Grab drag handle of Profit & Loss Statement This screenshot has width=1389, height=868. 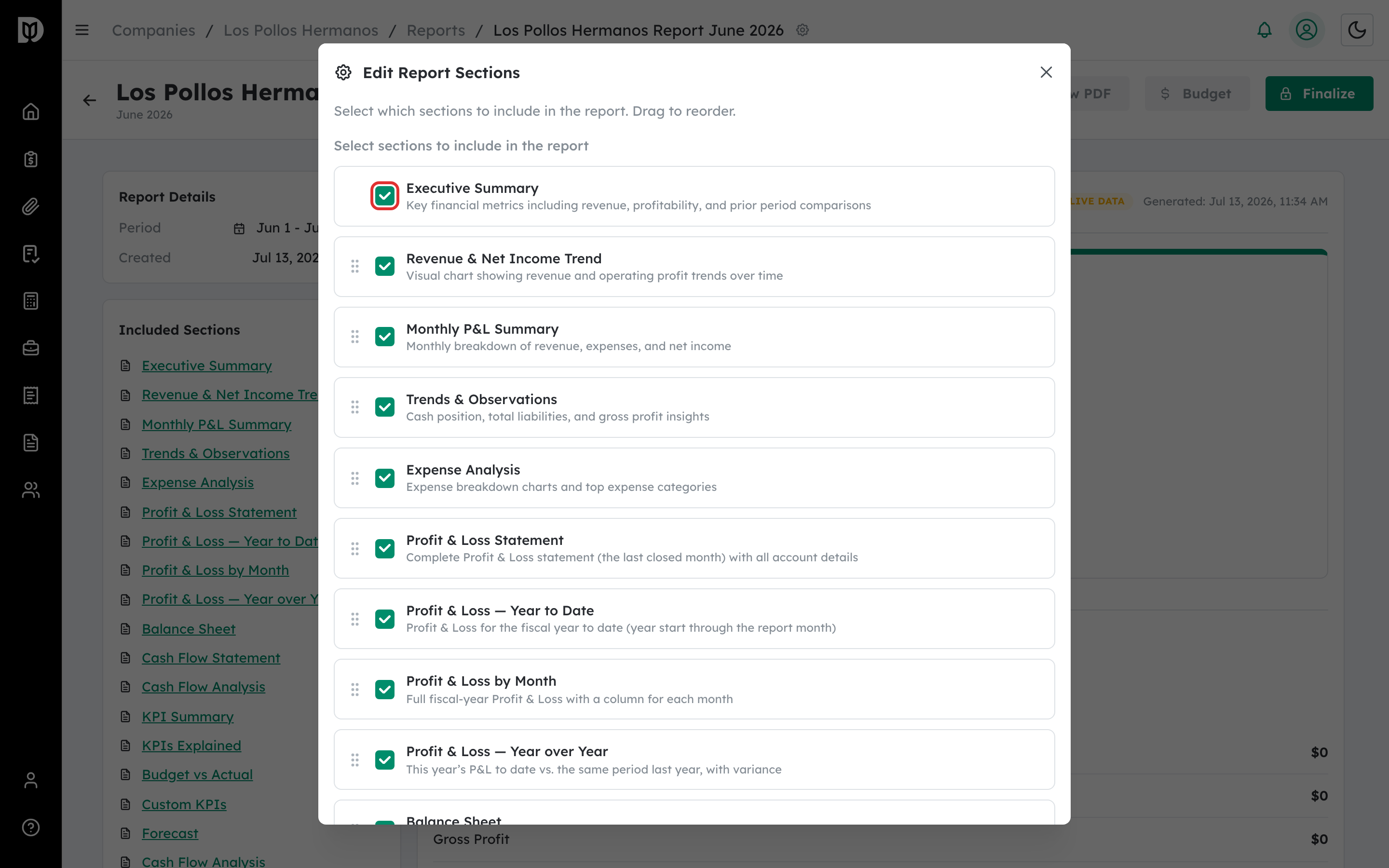point(354,549)
